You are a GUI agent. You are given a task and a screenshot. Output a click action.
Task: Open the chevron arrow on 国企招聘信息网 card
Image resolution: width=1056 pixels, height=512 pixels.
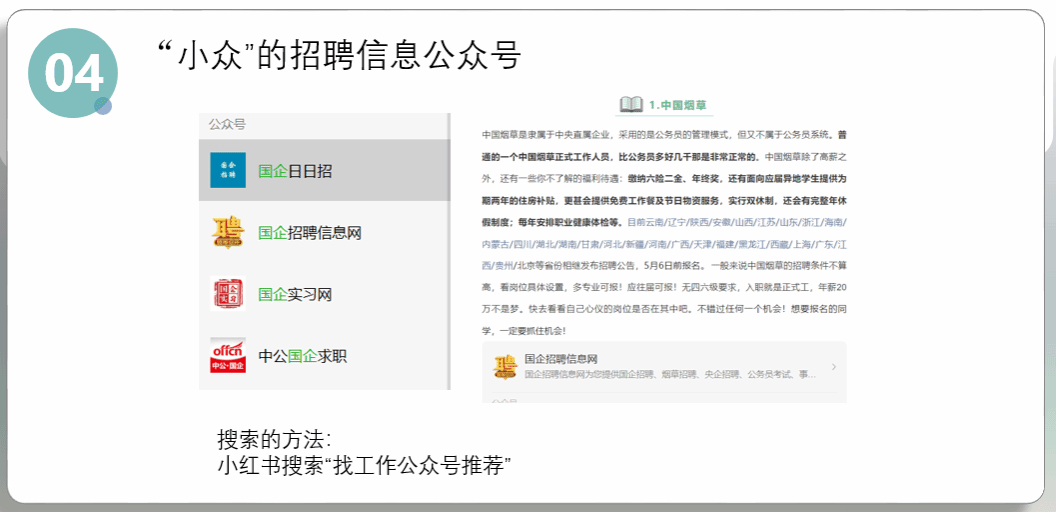pyautogui.click(x=834, y=367)
